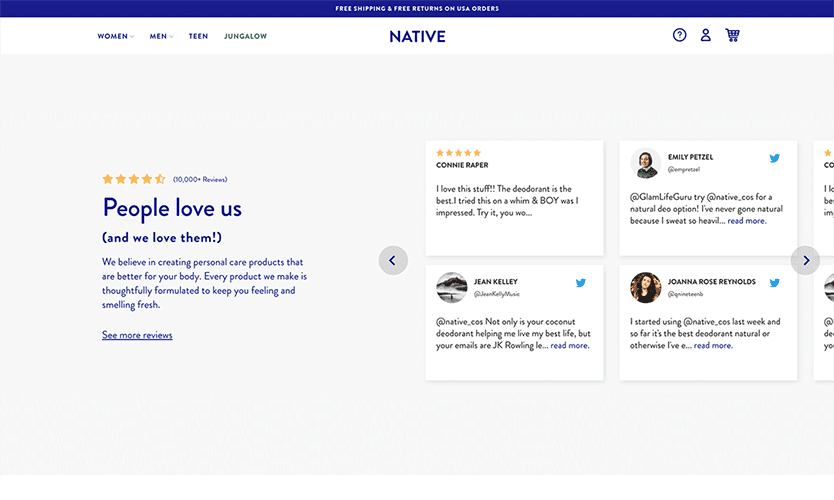Image resolution: width=834 pixels, height=500 pixels.
Task: Click the (and we love them!) subheading
Action: (162, 238)
